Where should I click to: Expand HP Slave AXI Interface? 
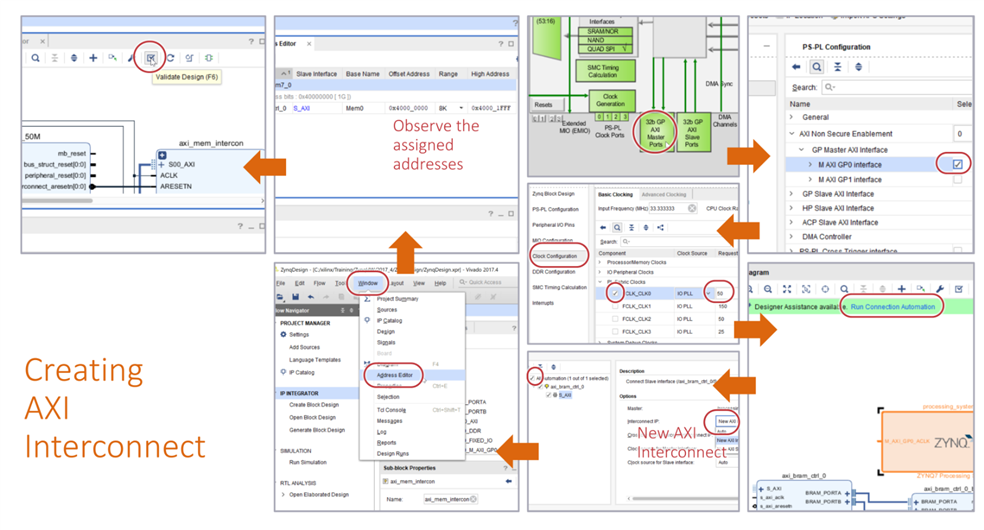791,208
